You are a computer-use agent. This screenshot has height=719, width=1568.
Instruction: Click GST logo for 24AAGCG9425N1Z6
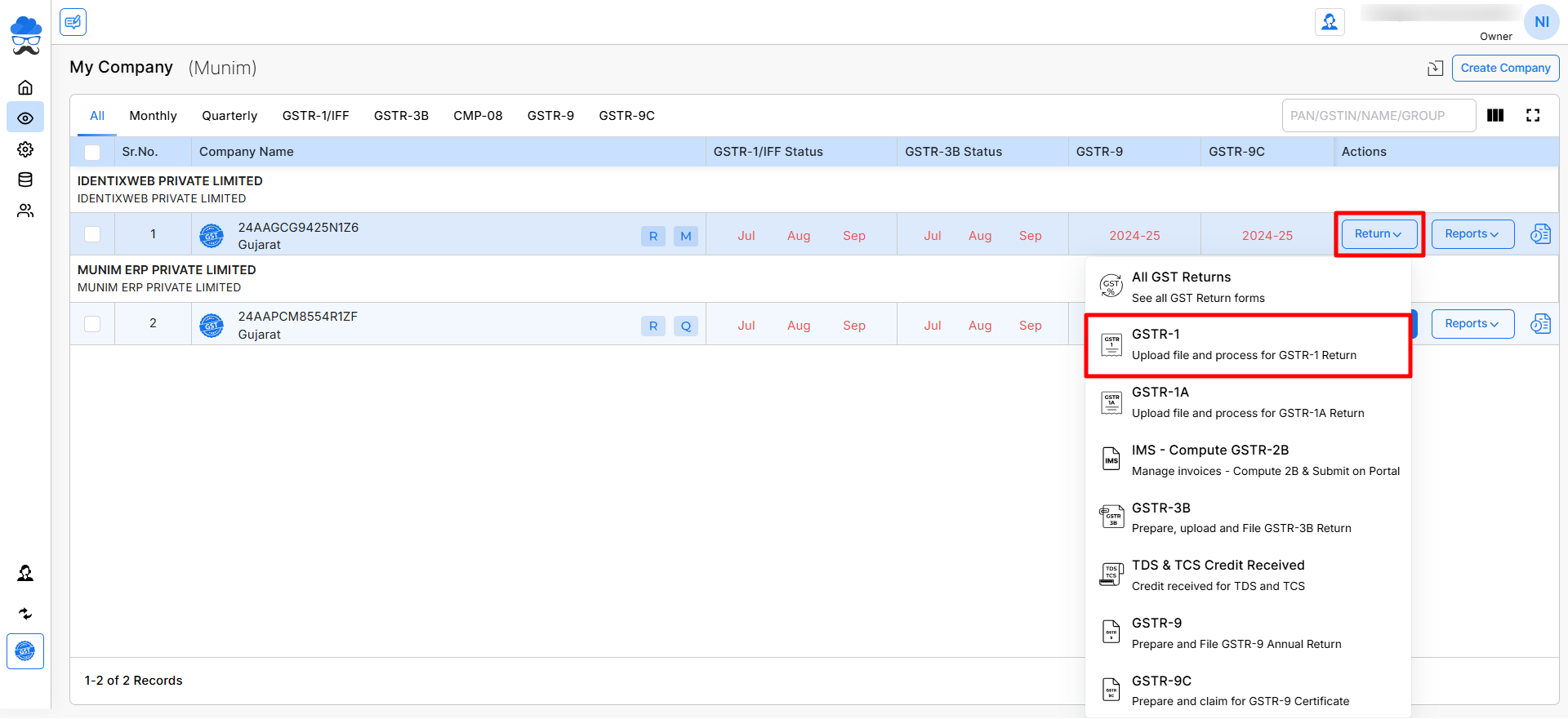[212, 236]
